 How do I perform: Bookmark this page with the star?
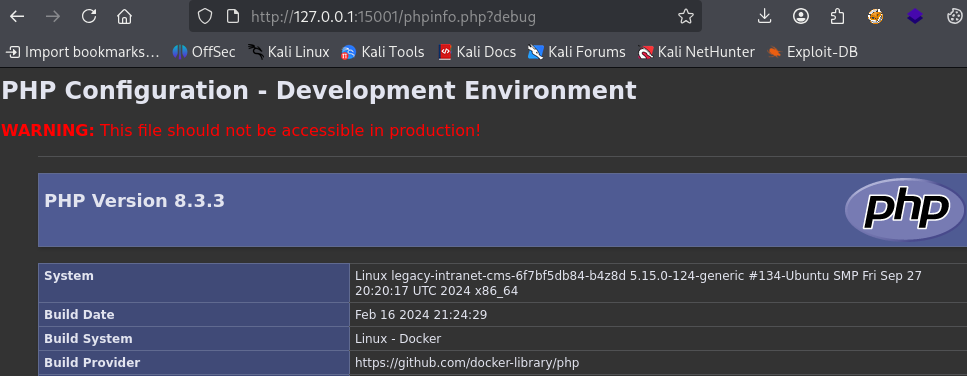686,17
